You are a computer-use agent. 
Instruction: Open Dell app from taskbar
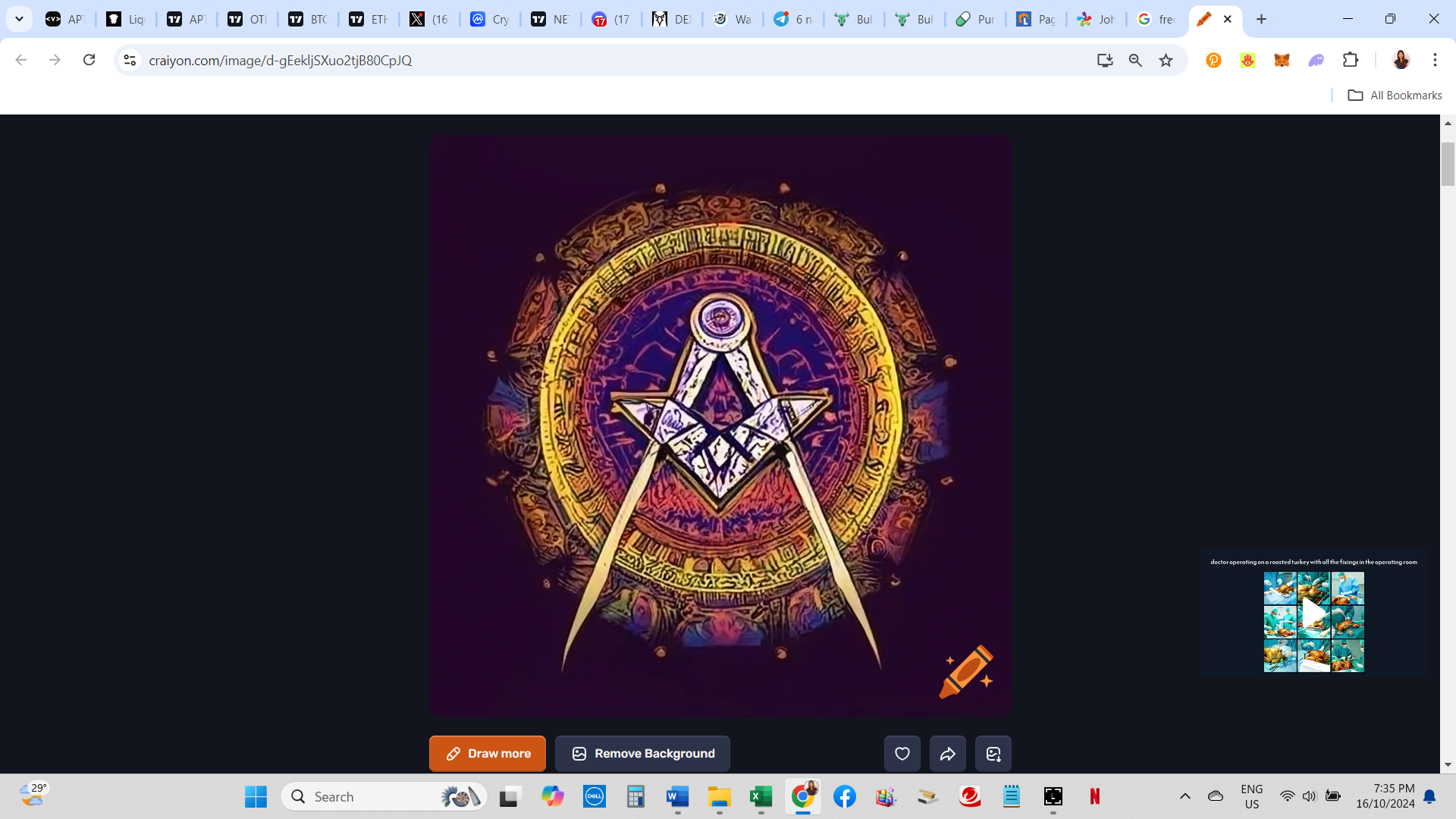[594, 796]
